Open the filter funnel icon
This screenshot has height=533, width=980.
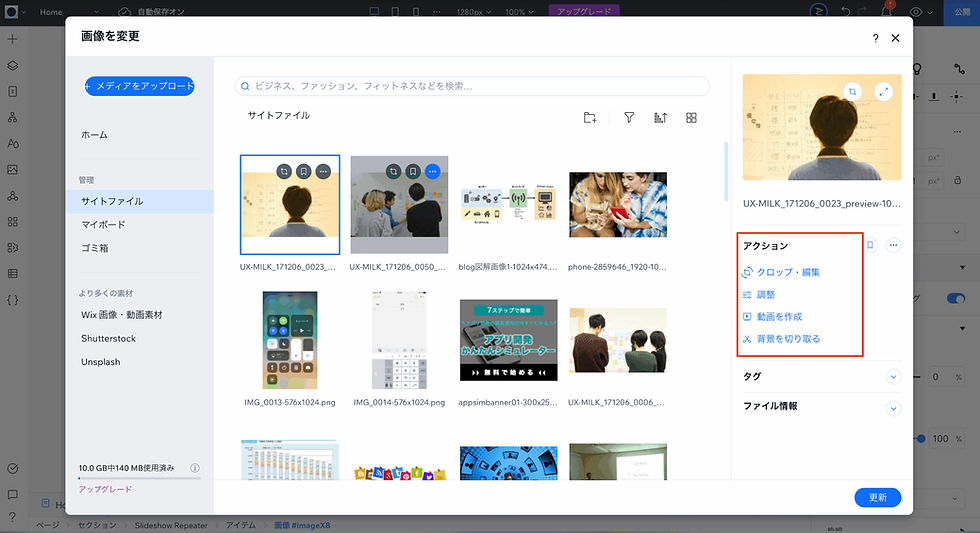point(629,117)
